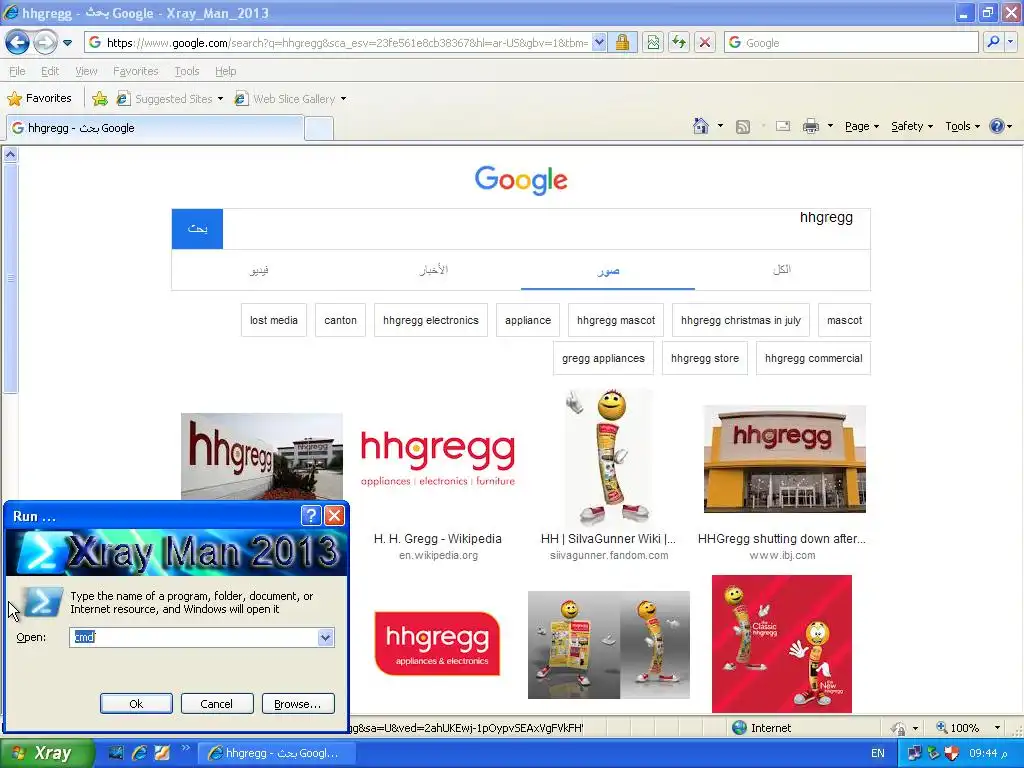Click Cancel in the Run dialog

point(216,703)
